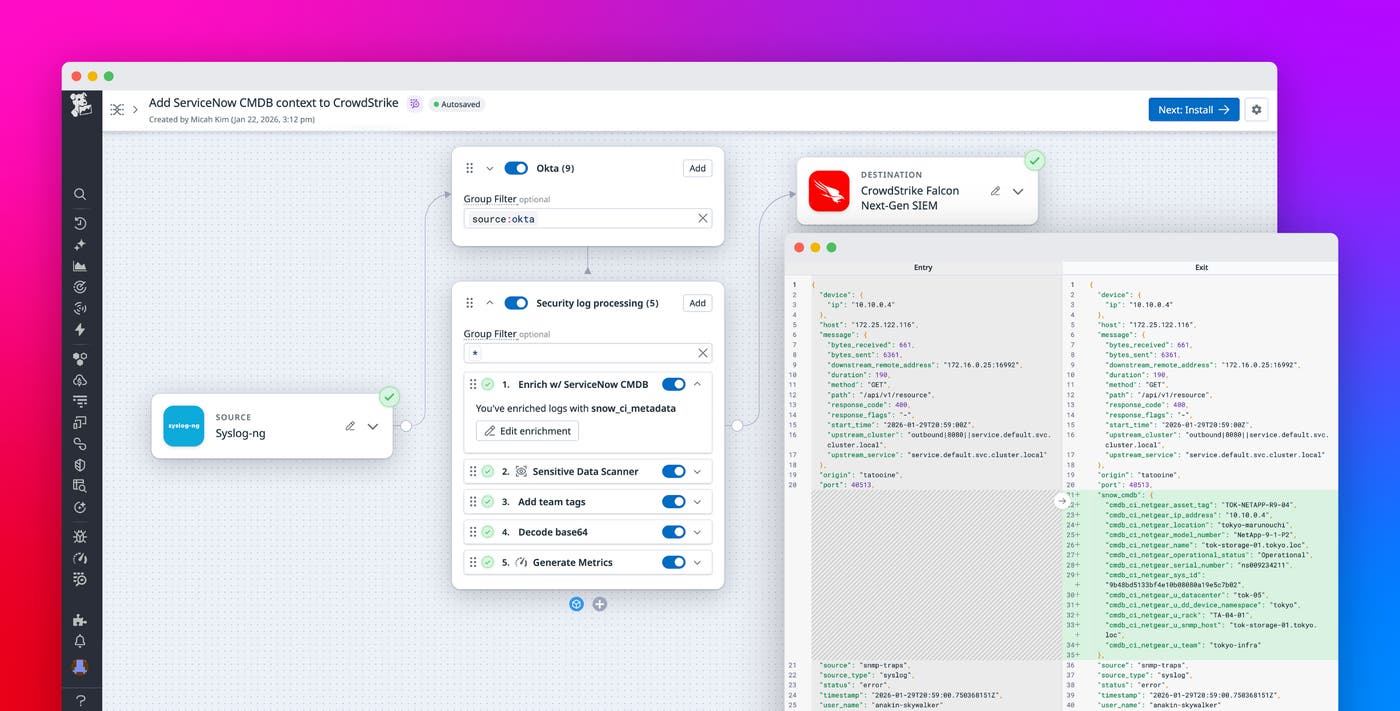Collapse the Enrich w/ ServiceNow CMDB processor
Screen dimensions: 1400x711
(x=699, y=383)
